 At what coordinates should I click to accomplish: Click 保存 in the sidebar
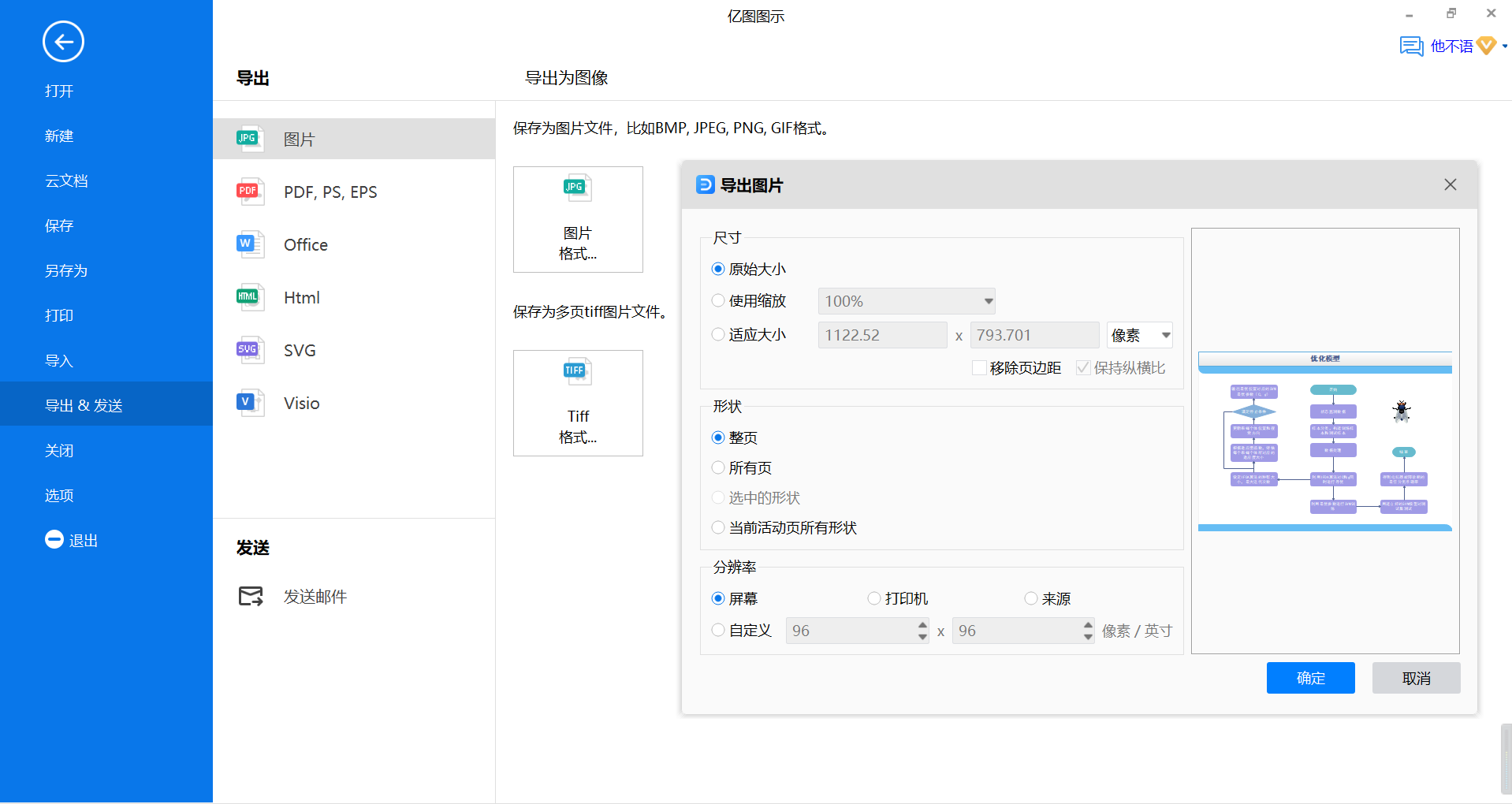click(59, 225)
